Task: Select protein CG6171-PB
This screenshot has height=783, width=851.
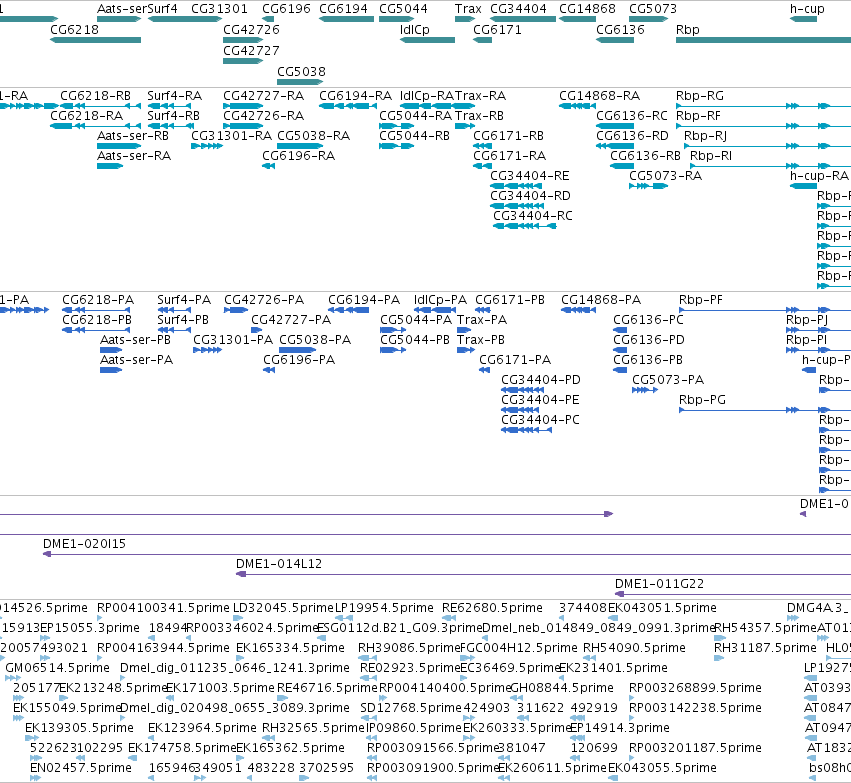Action: pos(483,310)
